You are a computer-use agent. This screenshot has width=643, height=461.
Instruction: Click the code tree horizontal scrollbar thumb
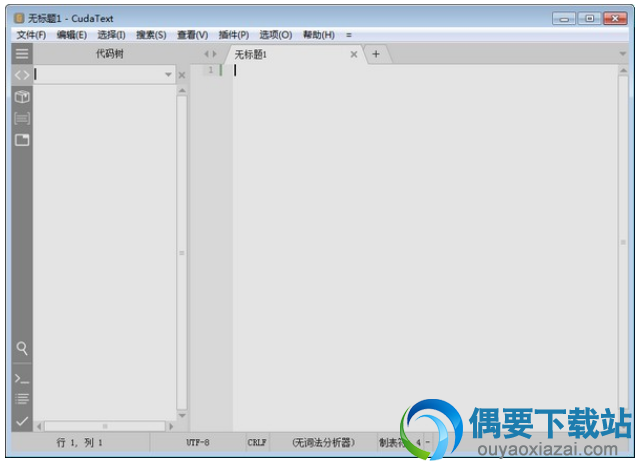coord(105,427)
